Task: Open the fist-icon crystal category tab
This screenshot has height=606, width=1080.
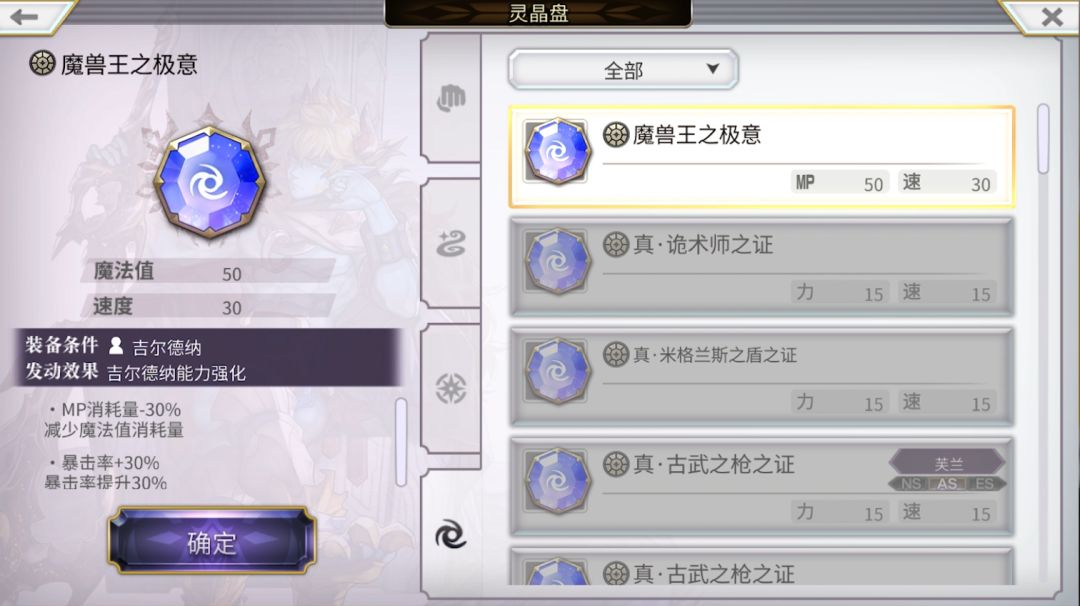Action: pos(451,98)
